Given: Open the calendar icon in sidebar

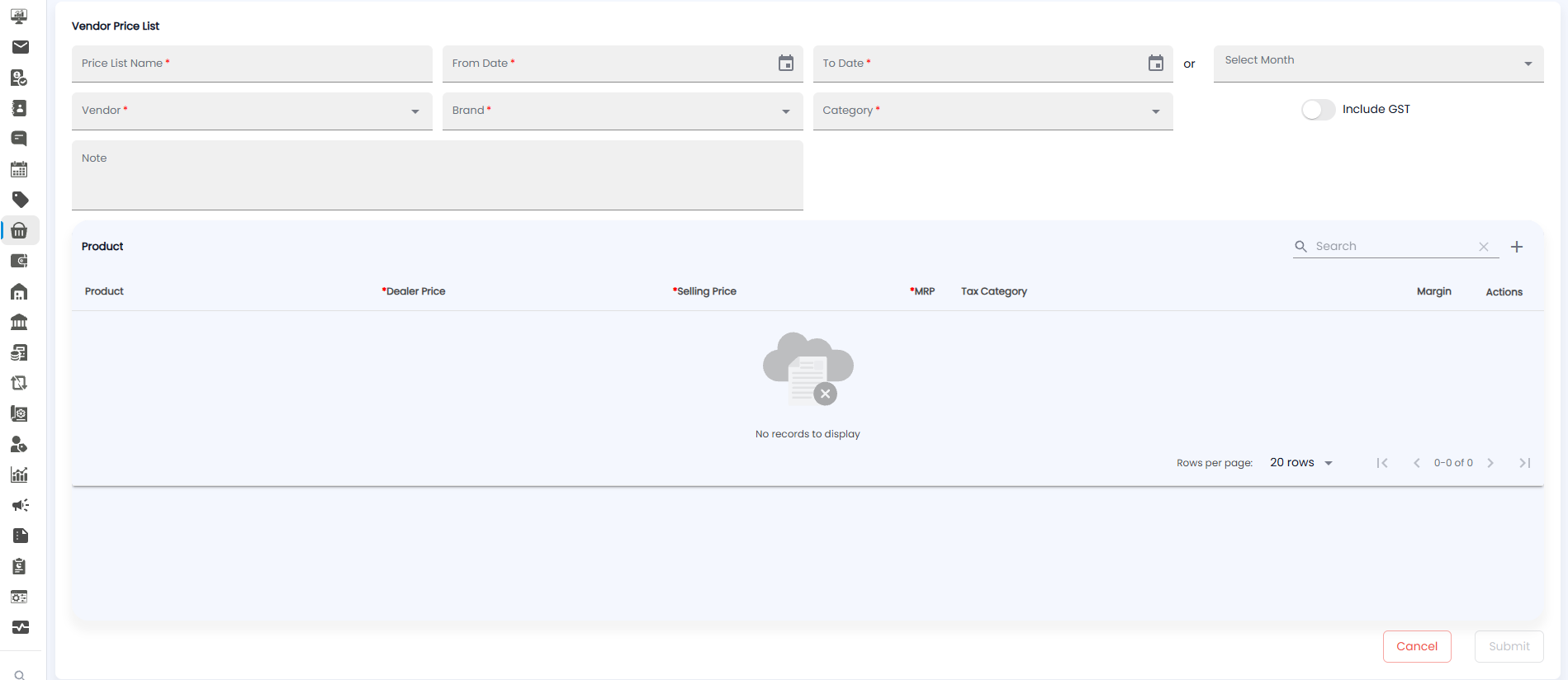Looking at the screenshot, I should [x=19, y=169].
